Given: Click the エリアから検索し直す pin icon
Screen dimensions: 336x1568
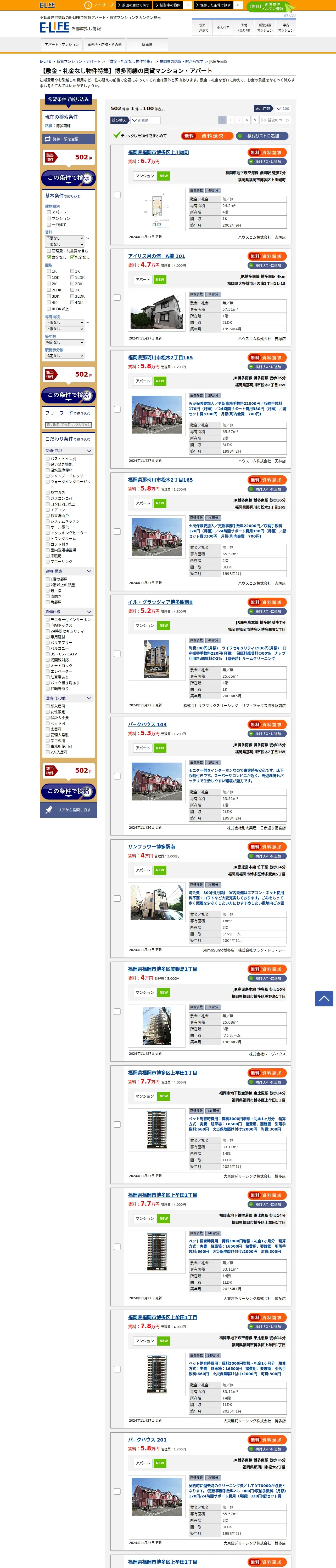Looking at the screenshot, I should [68, 810].
